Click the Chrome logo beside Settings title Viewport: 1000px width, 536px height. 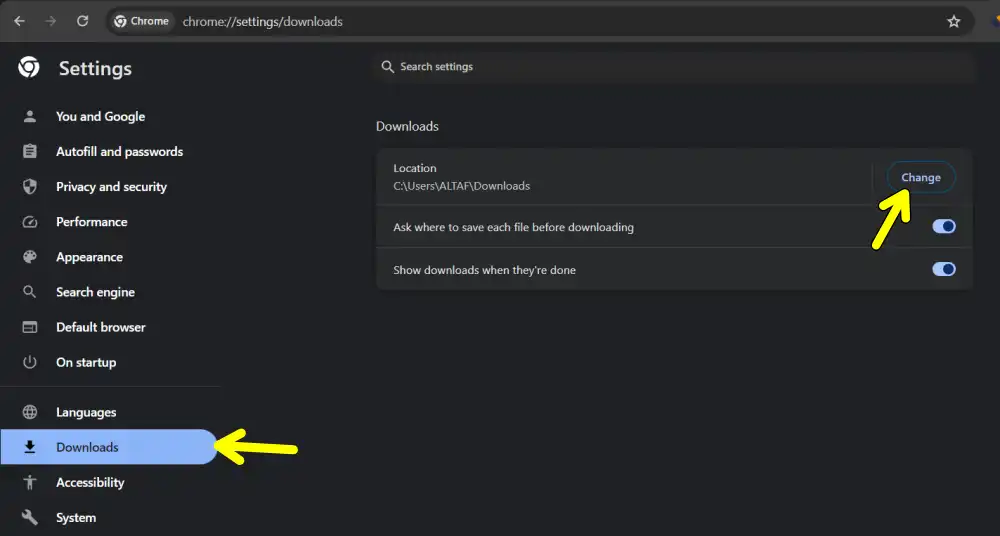29,67
